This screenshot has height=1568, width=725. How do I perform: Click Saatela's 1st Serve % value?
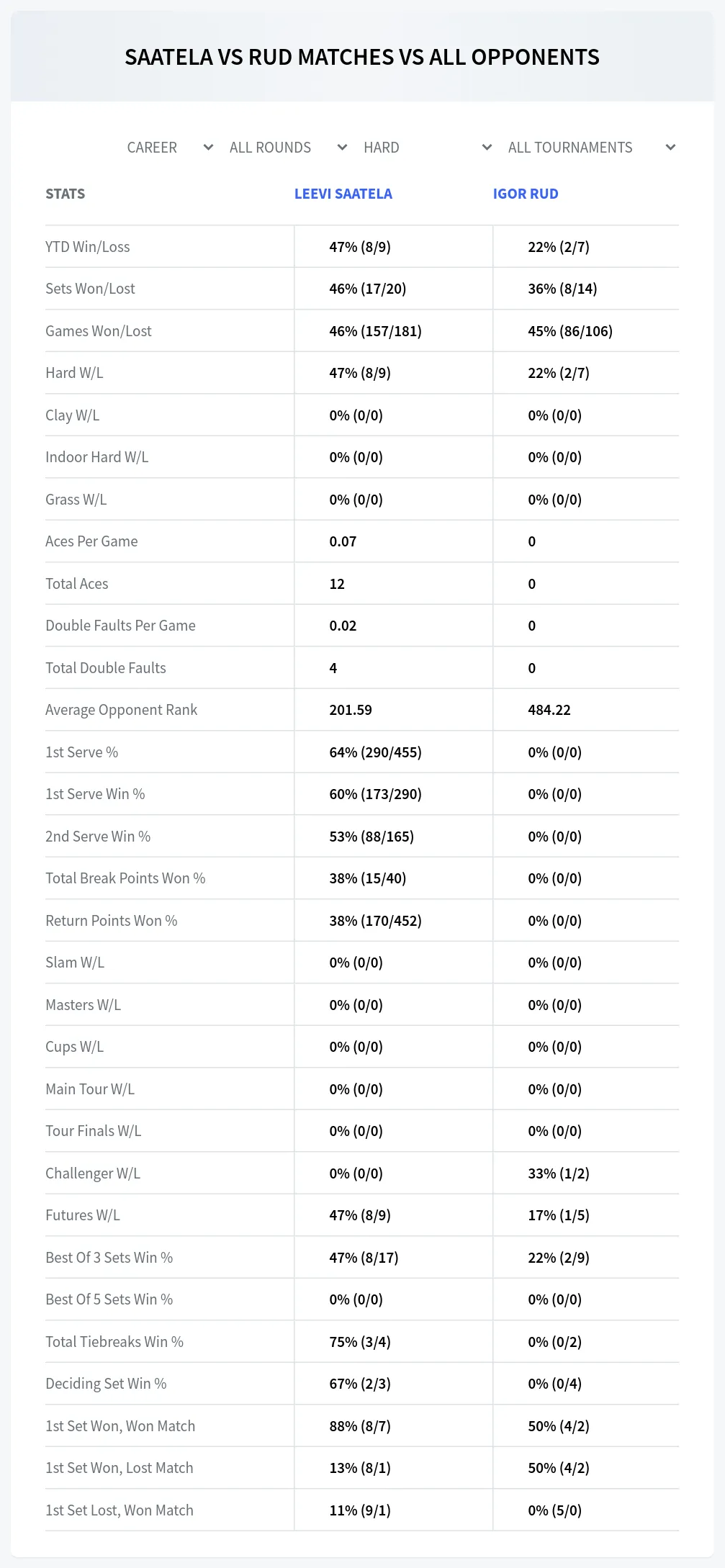coord(376,752)
